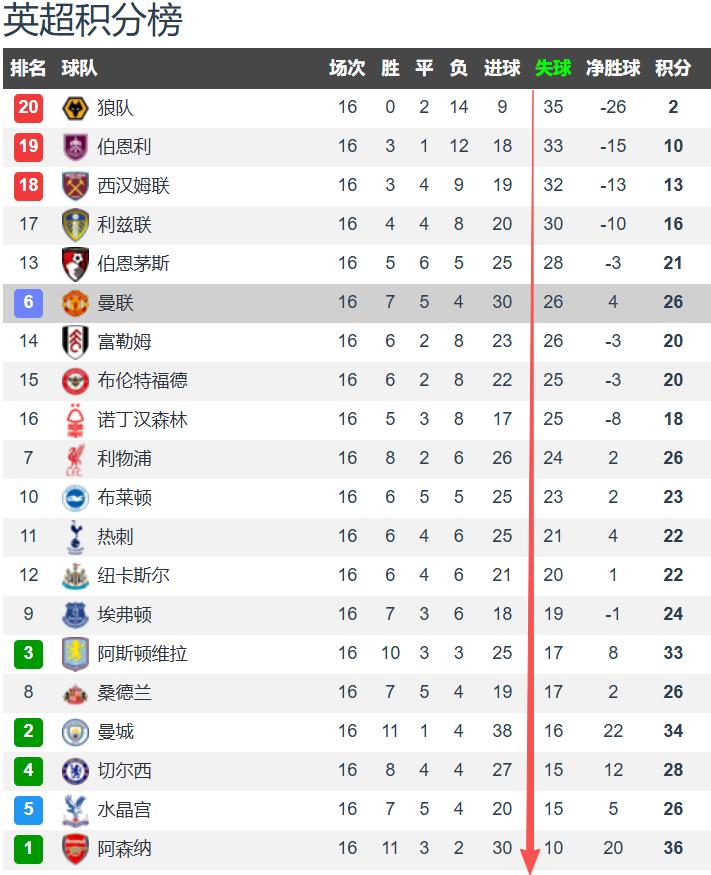This screenshot has height=875, width=711.
Task: Click the Burnley club crest icon
Action: tap(75, 147)
